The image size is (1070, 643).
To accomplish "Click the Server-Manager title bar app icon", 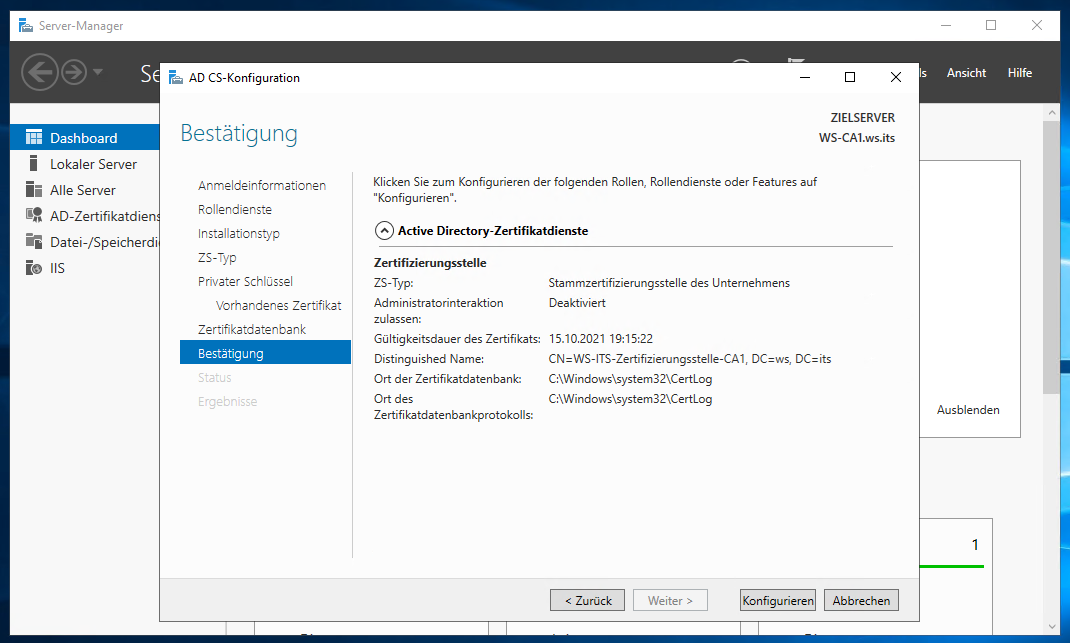I will (26, 26).
